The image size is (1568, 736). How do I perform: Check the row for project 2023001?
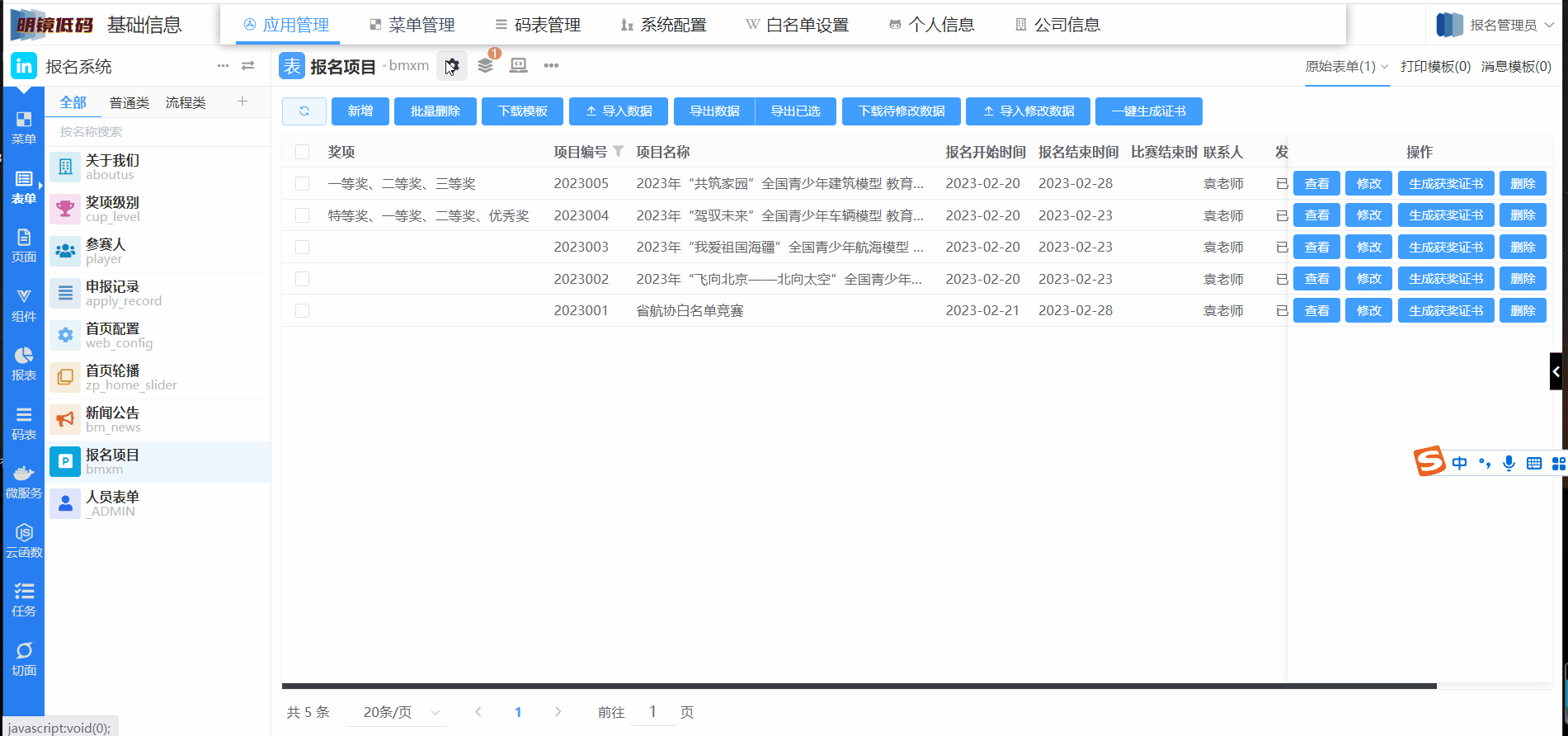click(x=303, y=310)
